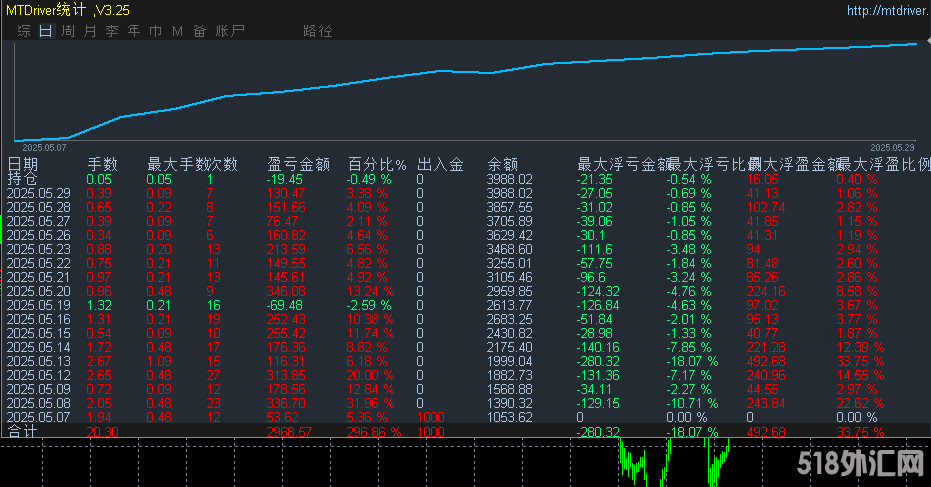Viewport: 931px width, 487px height.
Task: Click the -111.6 floating loss value
Action: point(594,249)
